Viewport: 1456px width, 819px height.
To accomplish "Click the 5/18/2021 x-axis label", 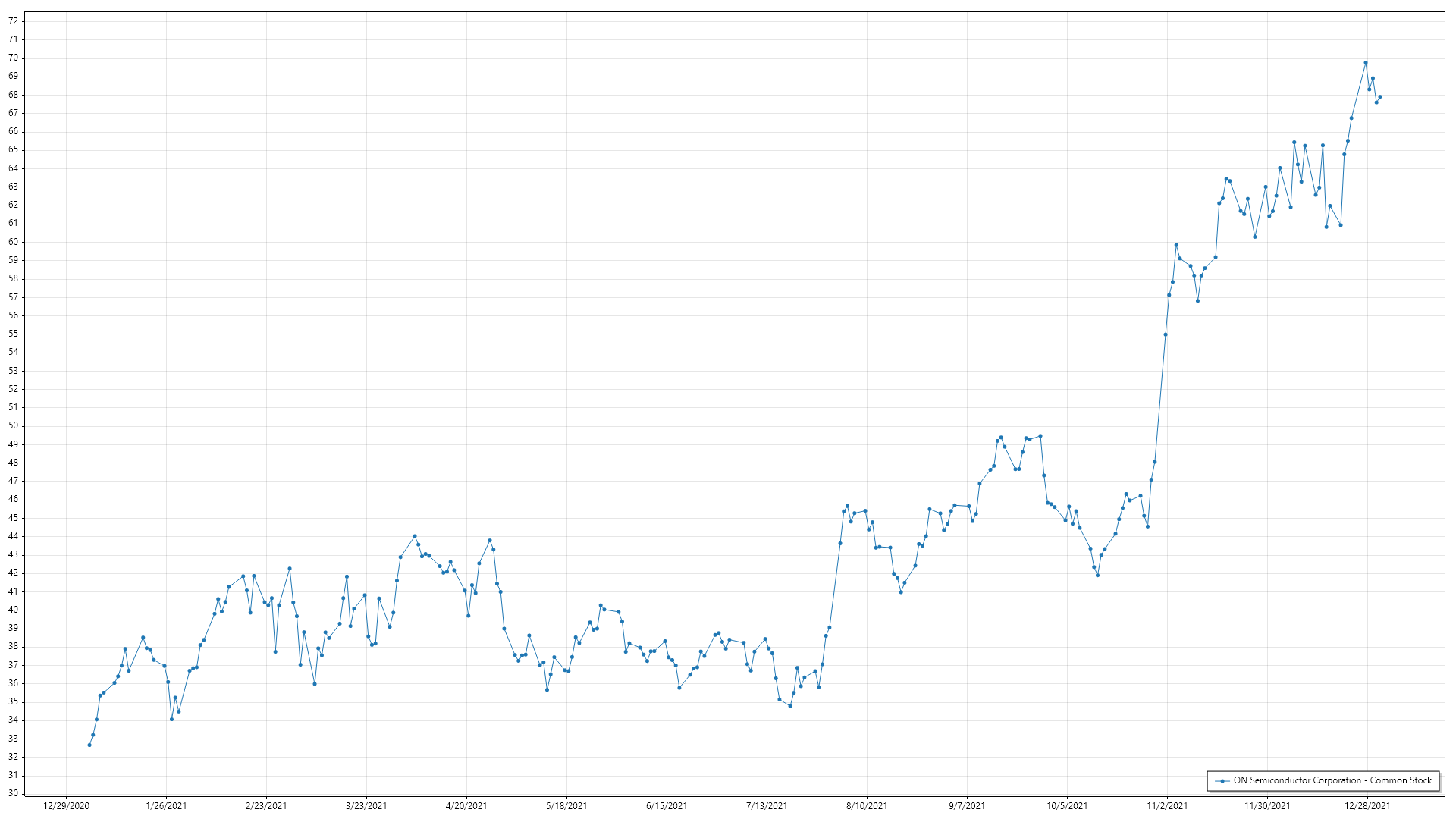I will click(566, 806).
